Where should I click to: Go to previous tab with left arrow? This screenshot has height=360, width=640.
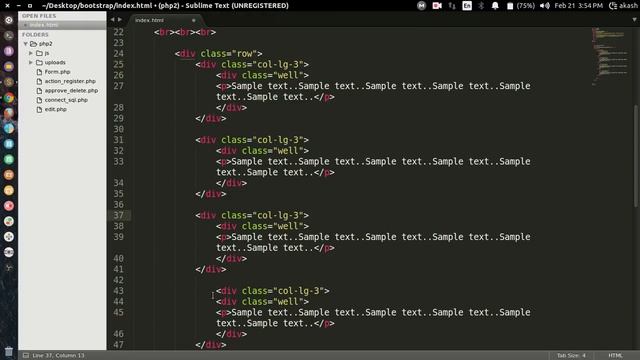point(112,19)
